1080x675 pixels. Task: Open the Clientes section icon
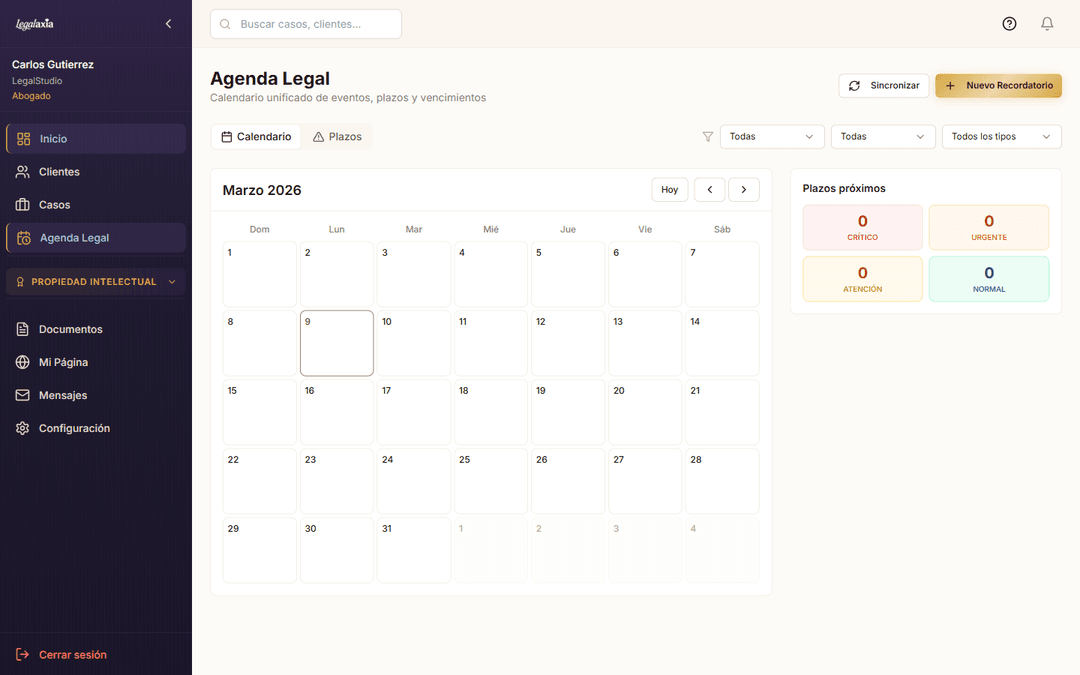(x=22, y=171)
